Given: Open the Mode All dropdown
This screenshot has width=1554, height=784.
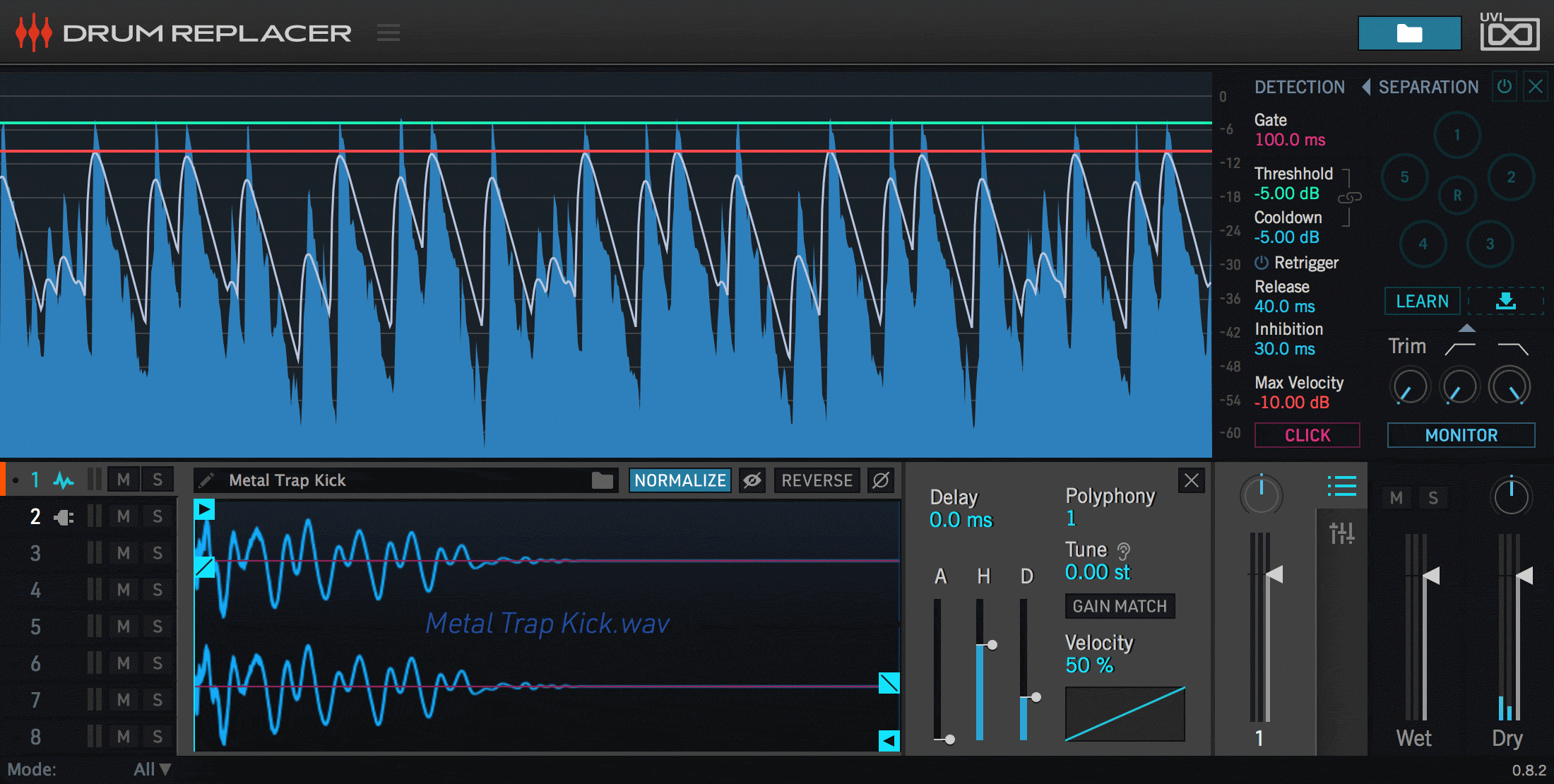Looking at the screenshot, I should (x=152, y=769).
